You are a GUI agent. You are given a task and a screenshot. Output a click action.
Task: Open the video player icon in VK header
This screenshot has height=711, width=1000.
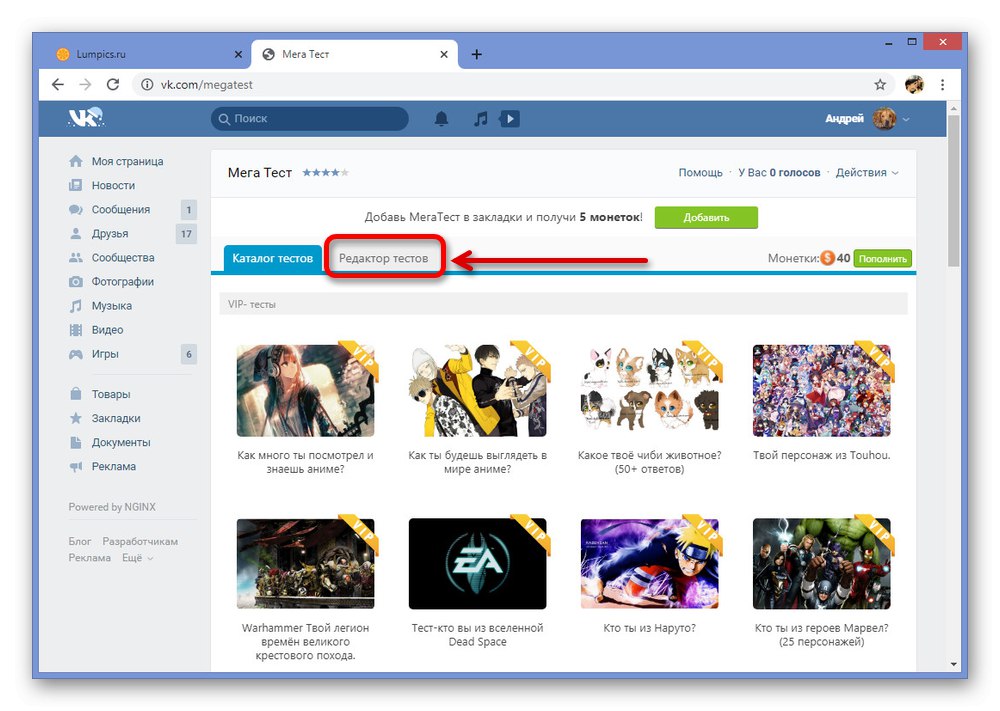(x=510, y=119)
